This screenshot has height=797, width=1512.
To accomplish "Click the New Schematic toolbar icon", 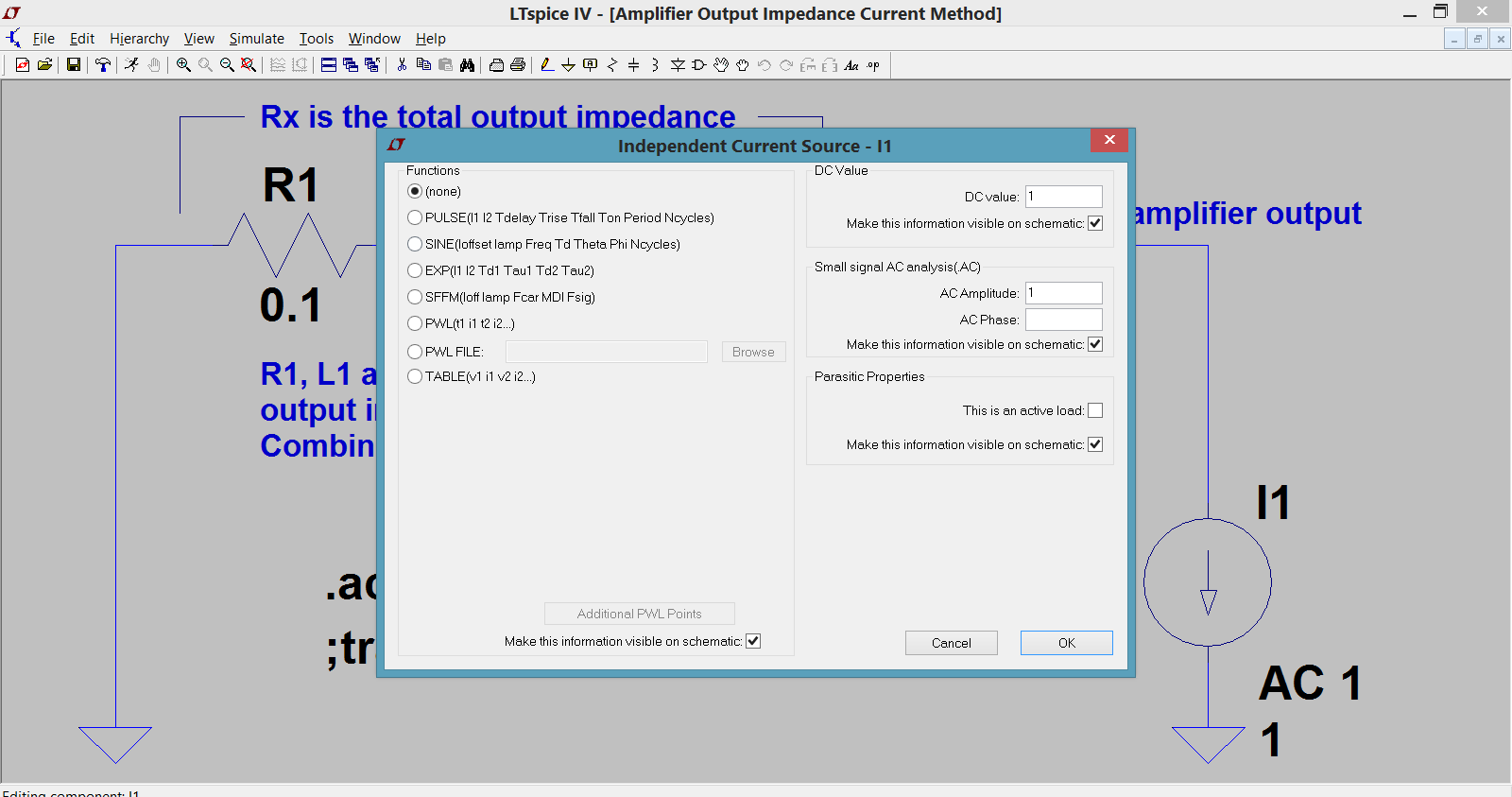I will click(x=23, y=65).
